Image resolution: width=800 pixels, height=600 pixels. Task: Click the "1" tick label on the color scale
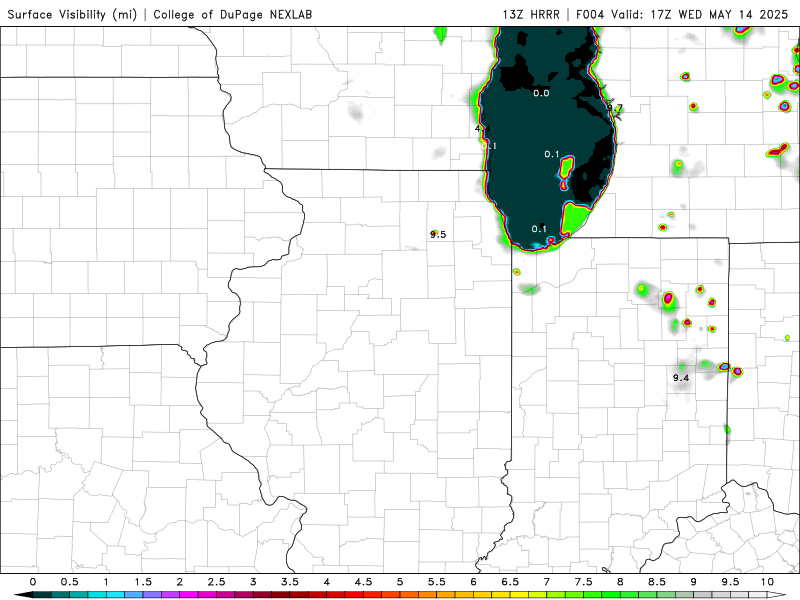coord(106,582)
